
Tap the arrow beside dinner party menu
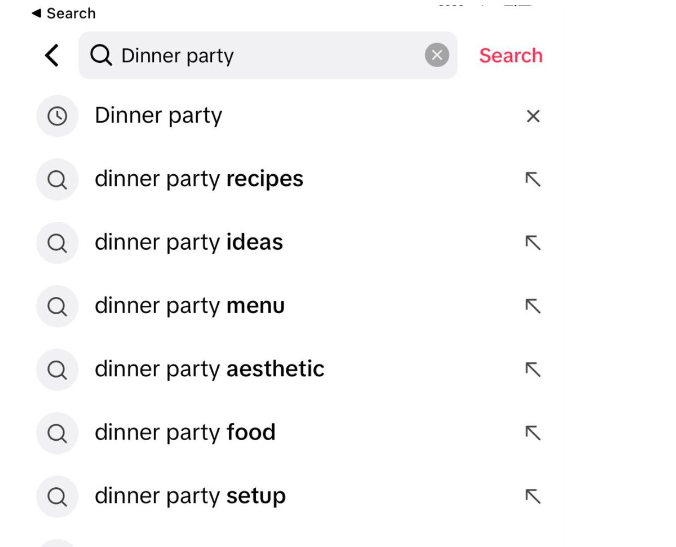tap(533, 306)
